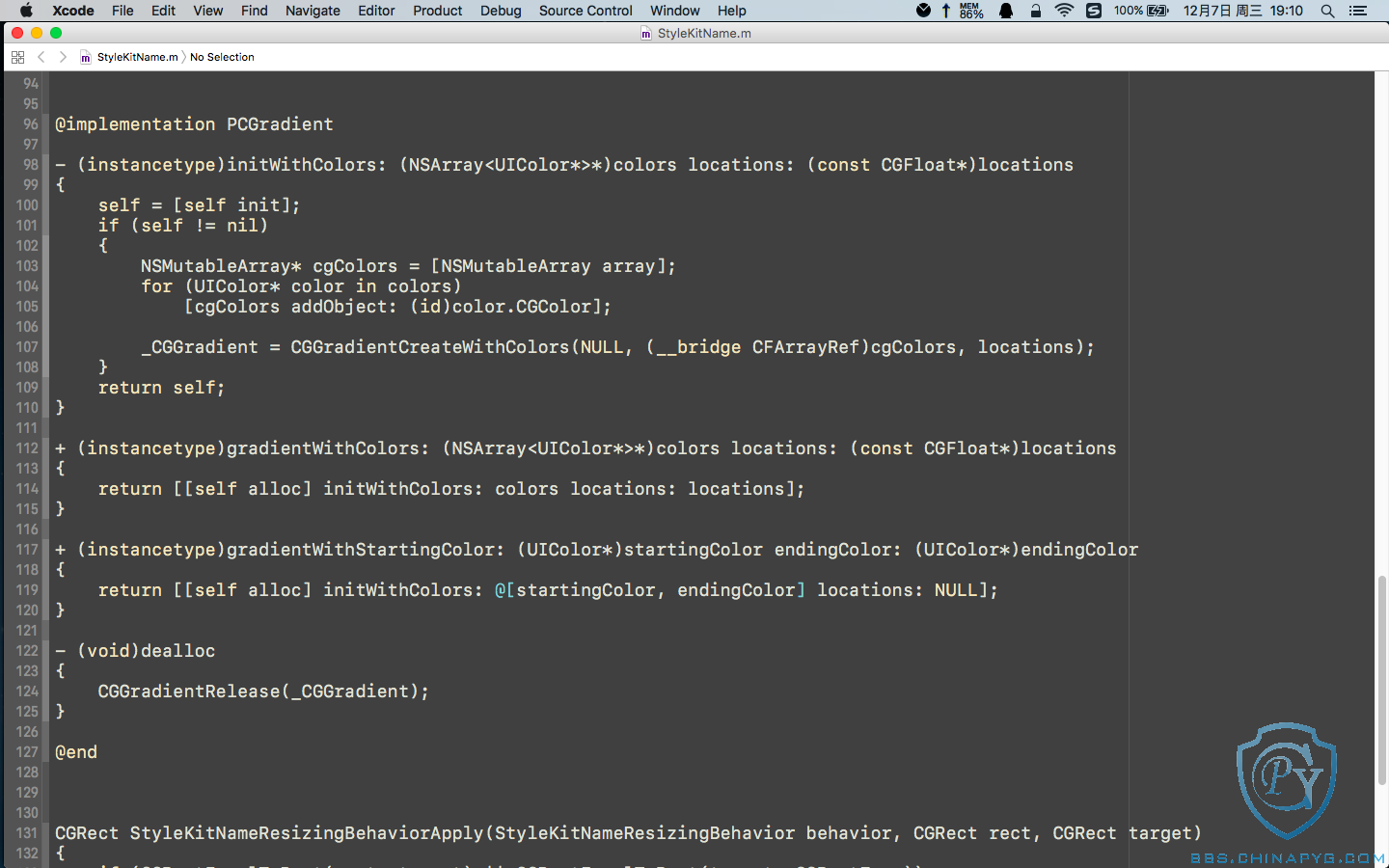Click 'for (UIColor* color in colors)' line
The image size is (1389, 868).
301,286
